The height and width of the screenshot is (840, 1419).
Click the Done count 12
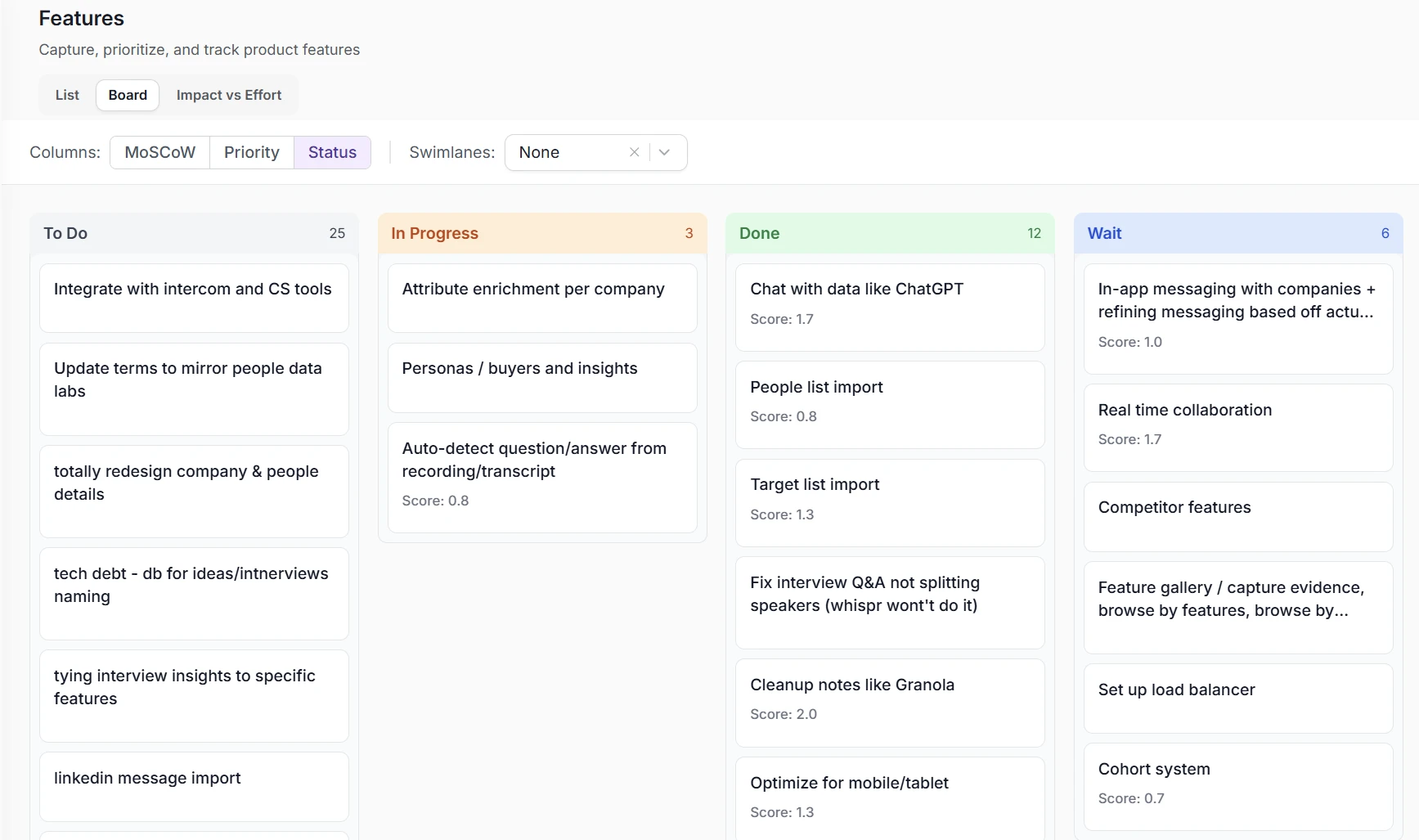coord(1034,233)
